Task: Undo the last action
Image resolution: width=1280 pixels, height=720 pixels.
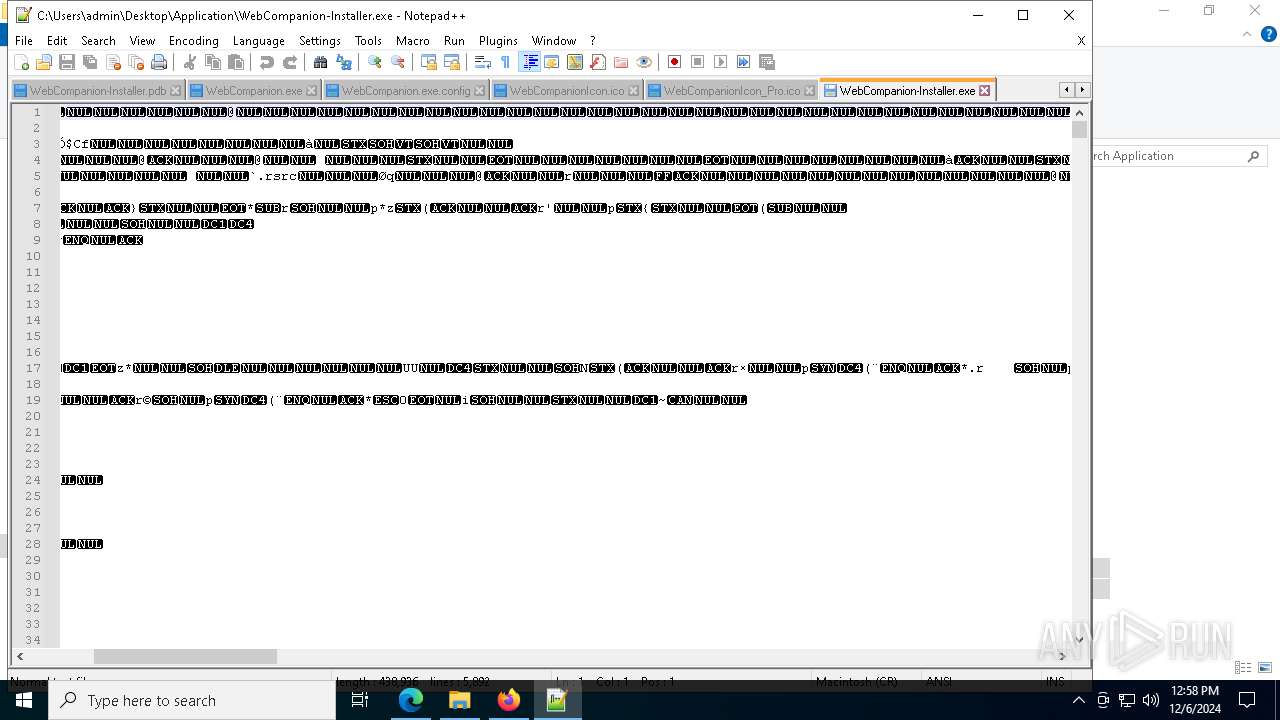Action: (x=267, y=62)
